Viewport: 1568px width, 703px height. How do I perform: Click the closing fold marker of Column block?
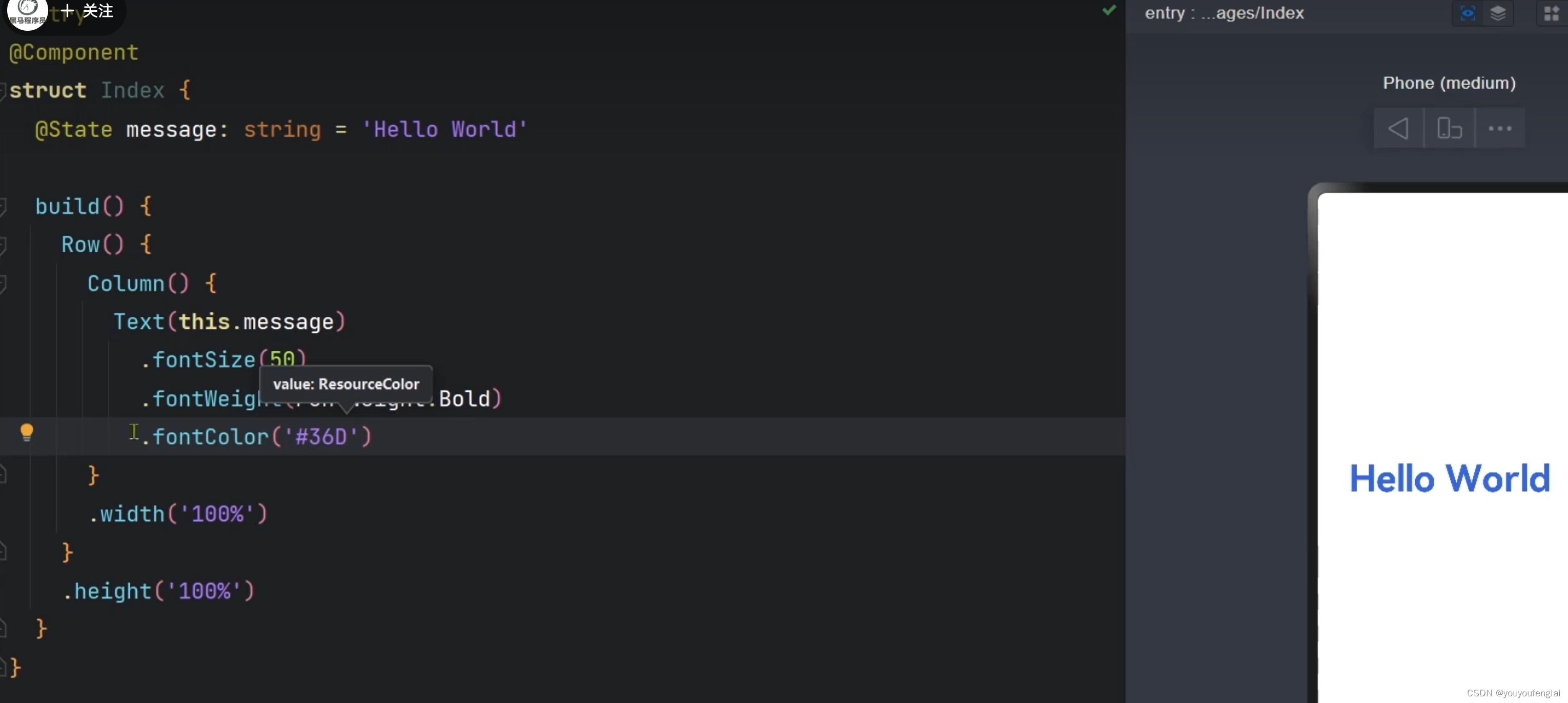pos(3,475)
